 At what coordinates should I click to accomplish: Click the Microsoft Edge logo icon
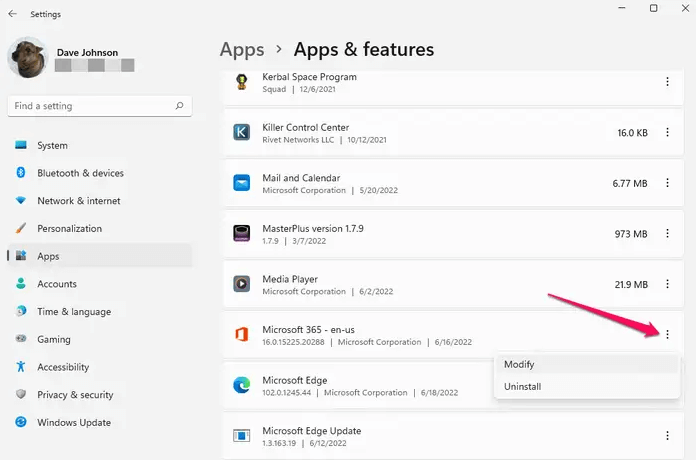(241, 385)
